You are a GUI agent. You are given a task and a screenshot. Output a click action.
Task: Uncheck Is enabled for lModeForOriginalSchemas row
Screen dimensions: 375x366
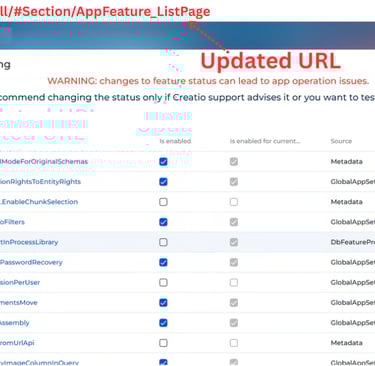(163, 162)
